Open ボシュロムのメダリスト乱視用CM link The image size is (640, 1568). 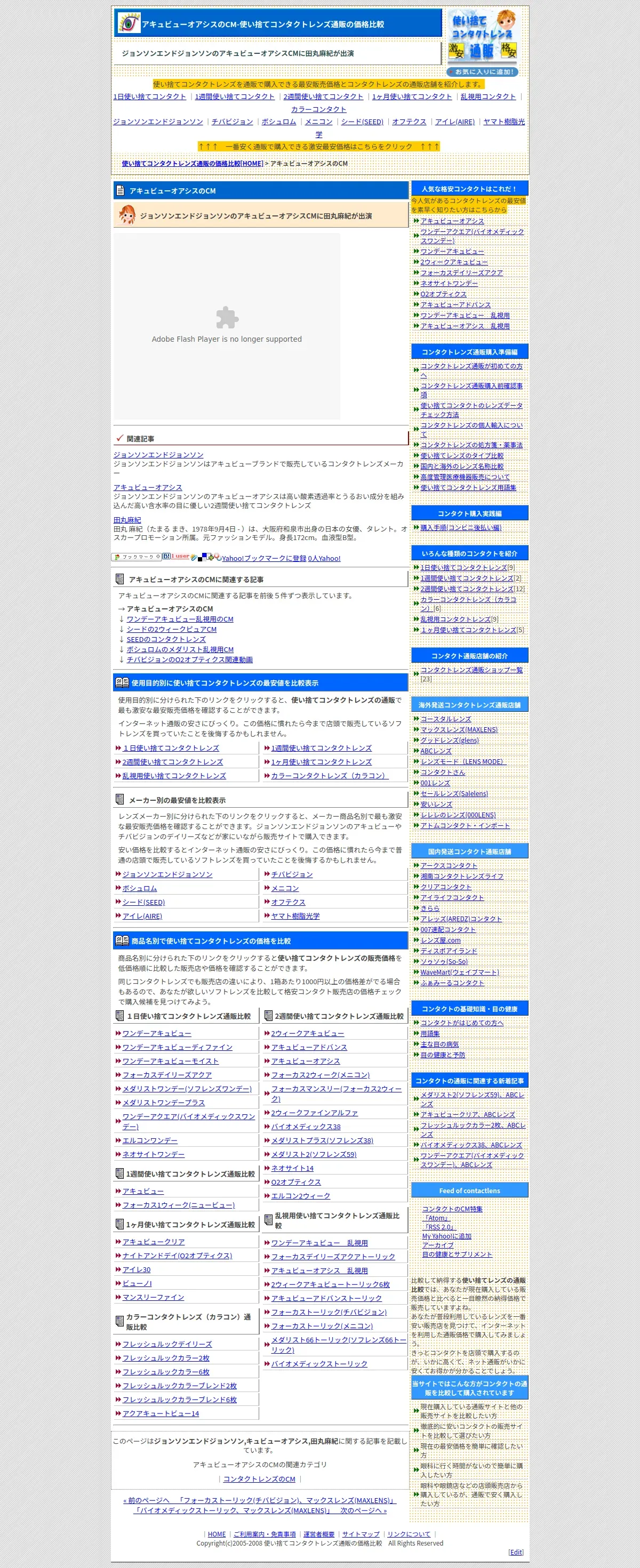pos(180,649)
